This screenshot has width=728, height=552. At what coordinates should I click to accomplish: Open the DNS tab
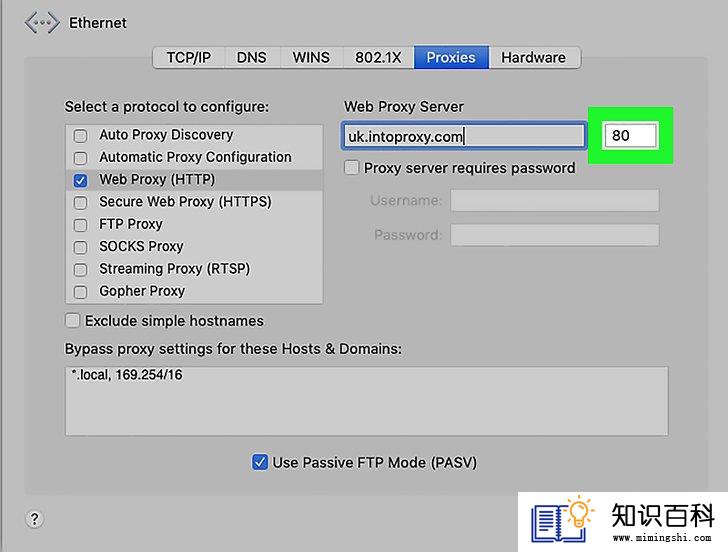point(252,58)
